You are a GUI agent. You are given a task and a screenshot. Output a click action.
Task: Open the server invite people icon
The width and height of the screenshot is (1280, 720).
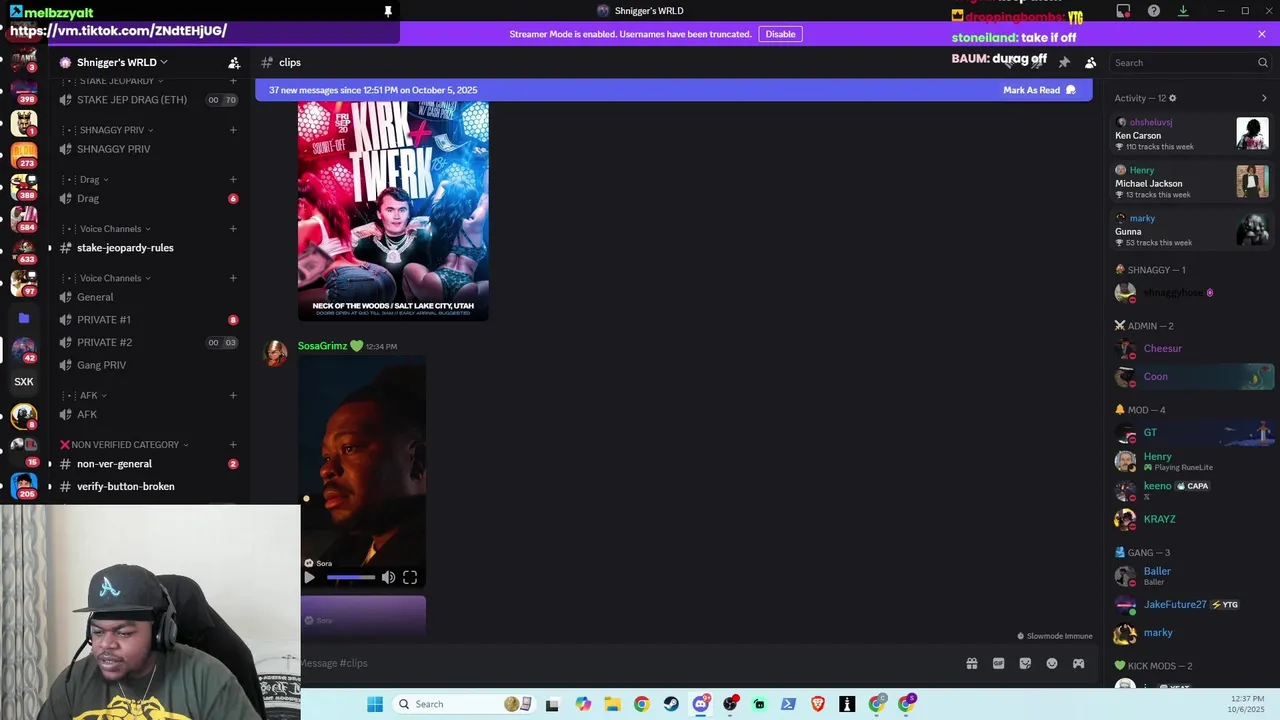coord(234,62)
